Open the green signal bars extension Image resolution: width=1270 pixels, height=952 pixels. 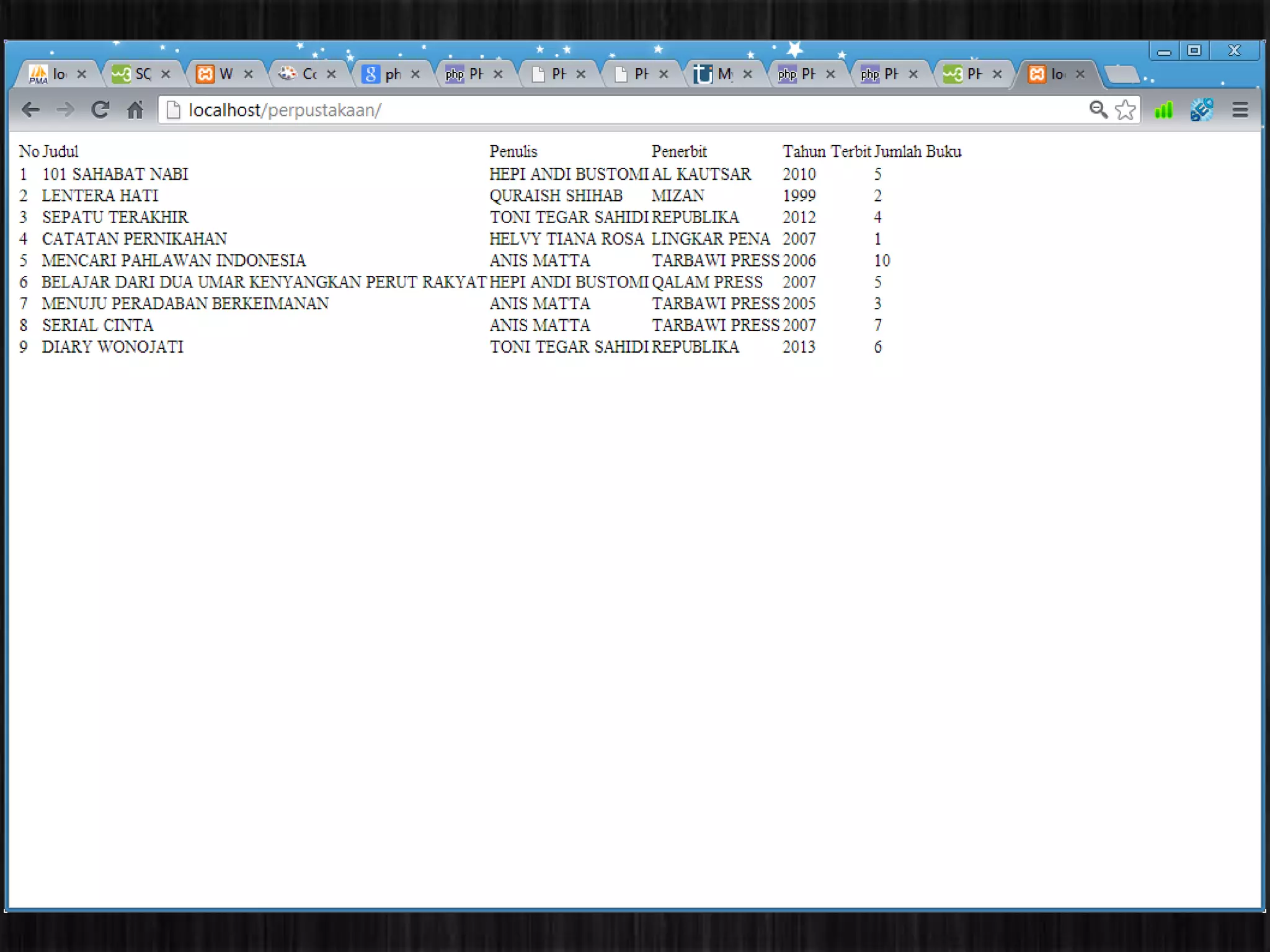point(1163,110)
